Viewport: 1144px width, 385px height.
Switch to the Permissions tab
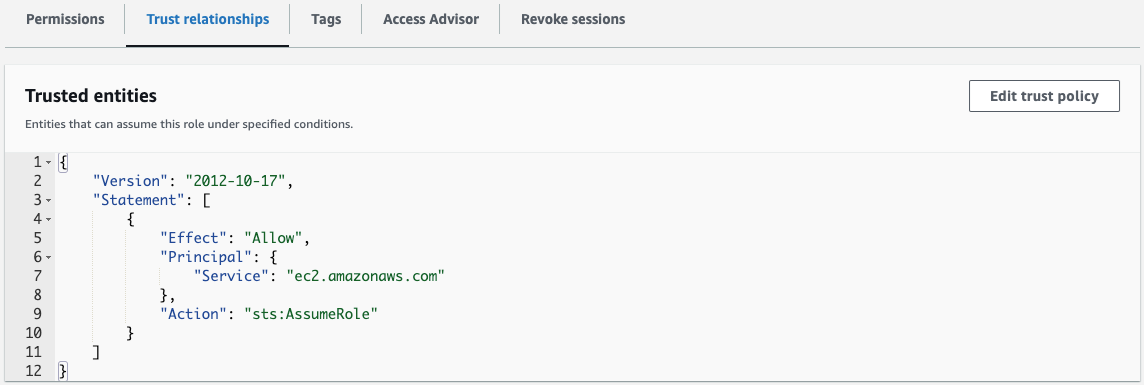coord(65,20)
